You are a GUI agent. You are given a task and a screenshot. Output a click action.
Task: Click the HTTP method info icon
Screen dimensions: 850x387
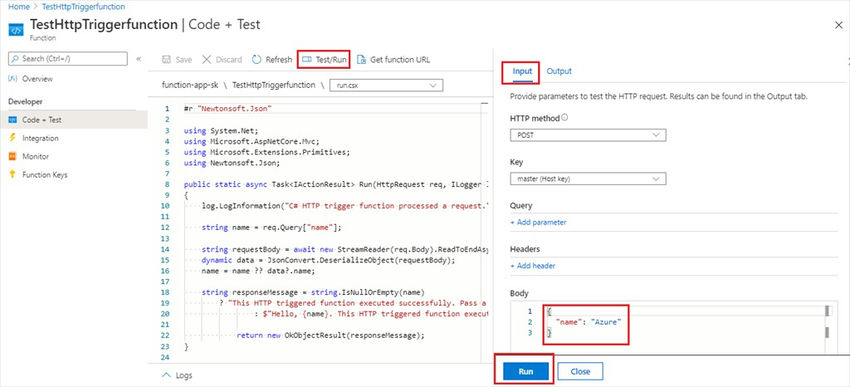pyautogui.click(x=565, y=118)
